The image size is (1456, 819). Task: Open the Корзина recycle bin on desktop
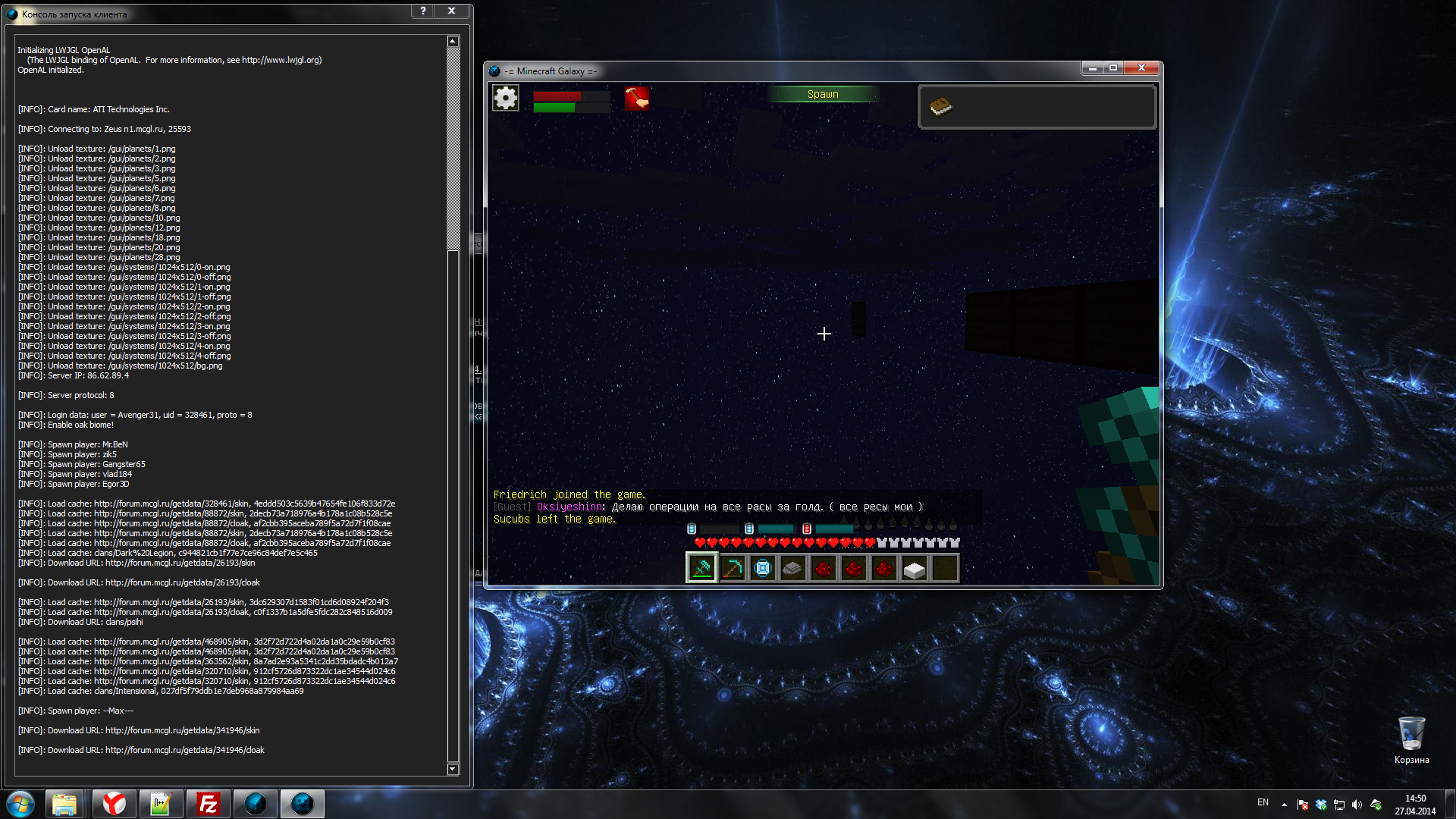(1411, 740)
